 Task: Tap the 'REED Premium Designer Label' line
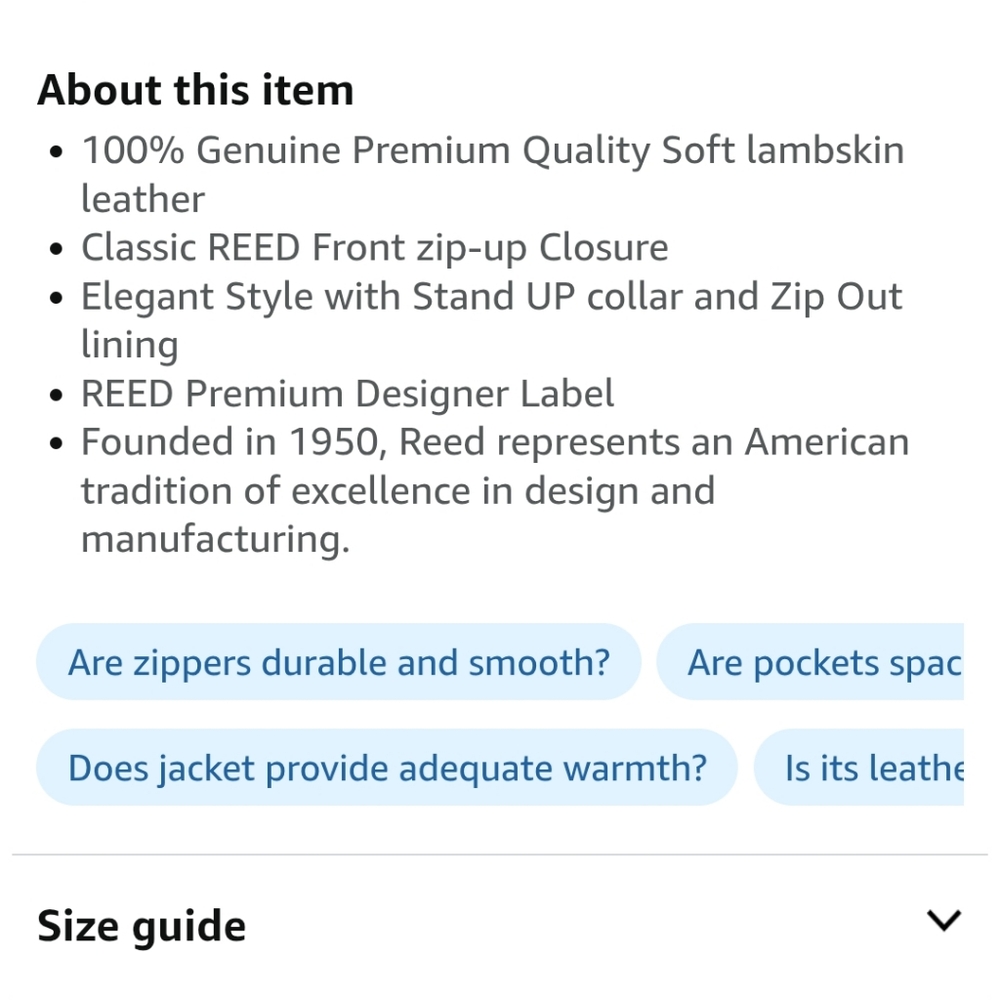[347, 393]
